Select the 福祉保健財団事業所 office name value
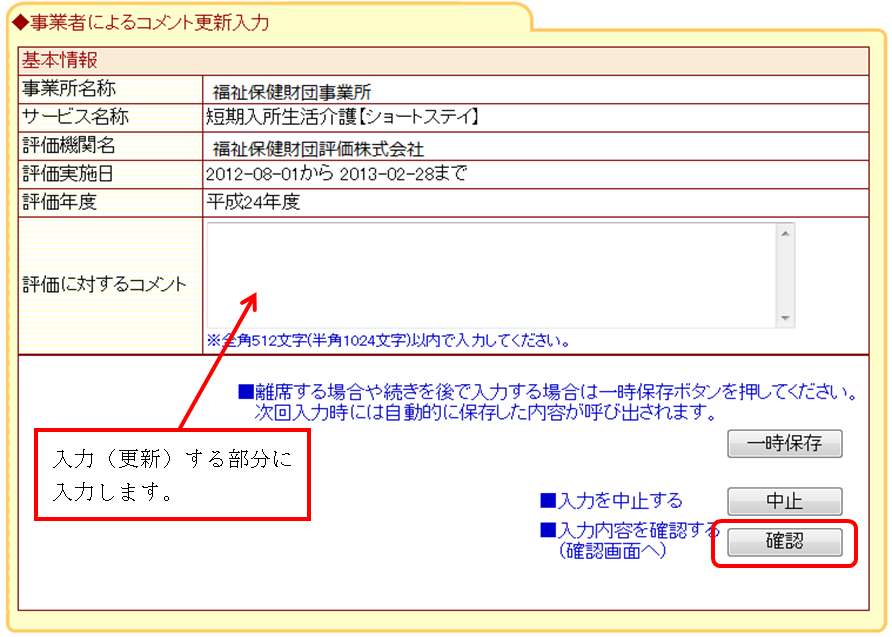The image size is (892, 637). click(292, 92)
